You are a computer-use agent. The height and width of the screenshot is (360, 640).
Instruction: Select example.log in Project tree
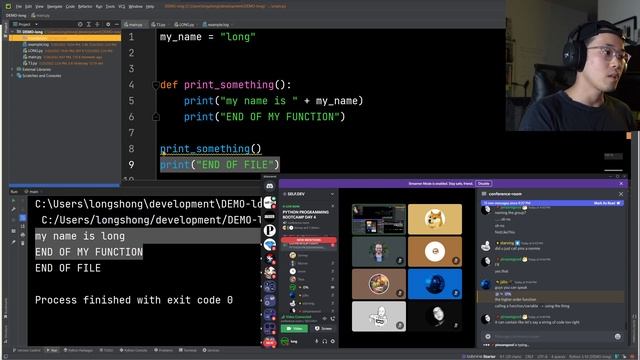tap(38, 44)
